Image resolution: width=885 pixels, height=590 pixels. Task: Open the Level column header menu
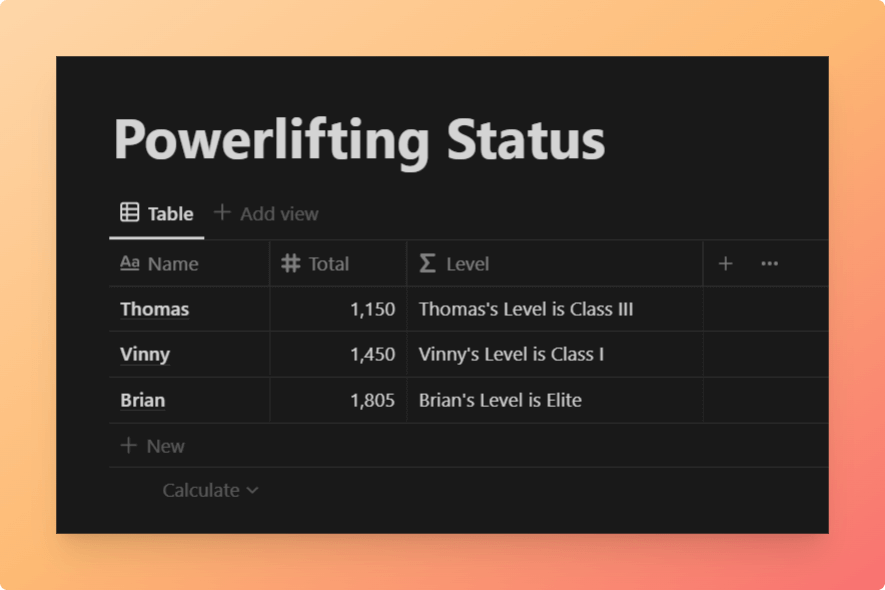pos(555,263)
